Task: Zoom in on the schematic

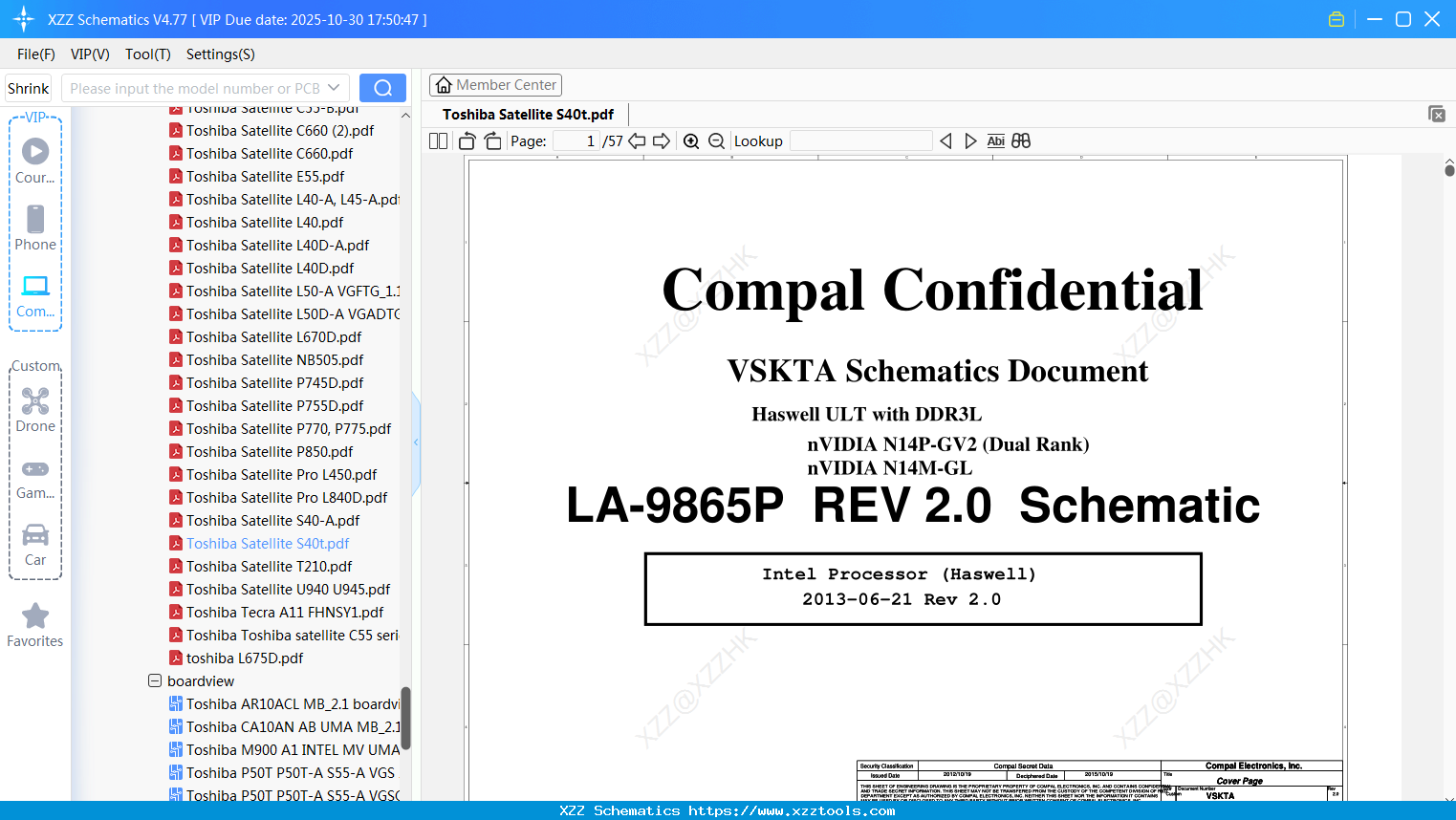Action: 691,141
